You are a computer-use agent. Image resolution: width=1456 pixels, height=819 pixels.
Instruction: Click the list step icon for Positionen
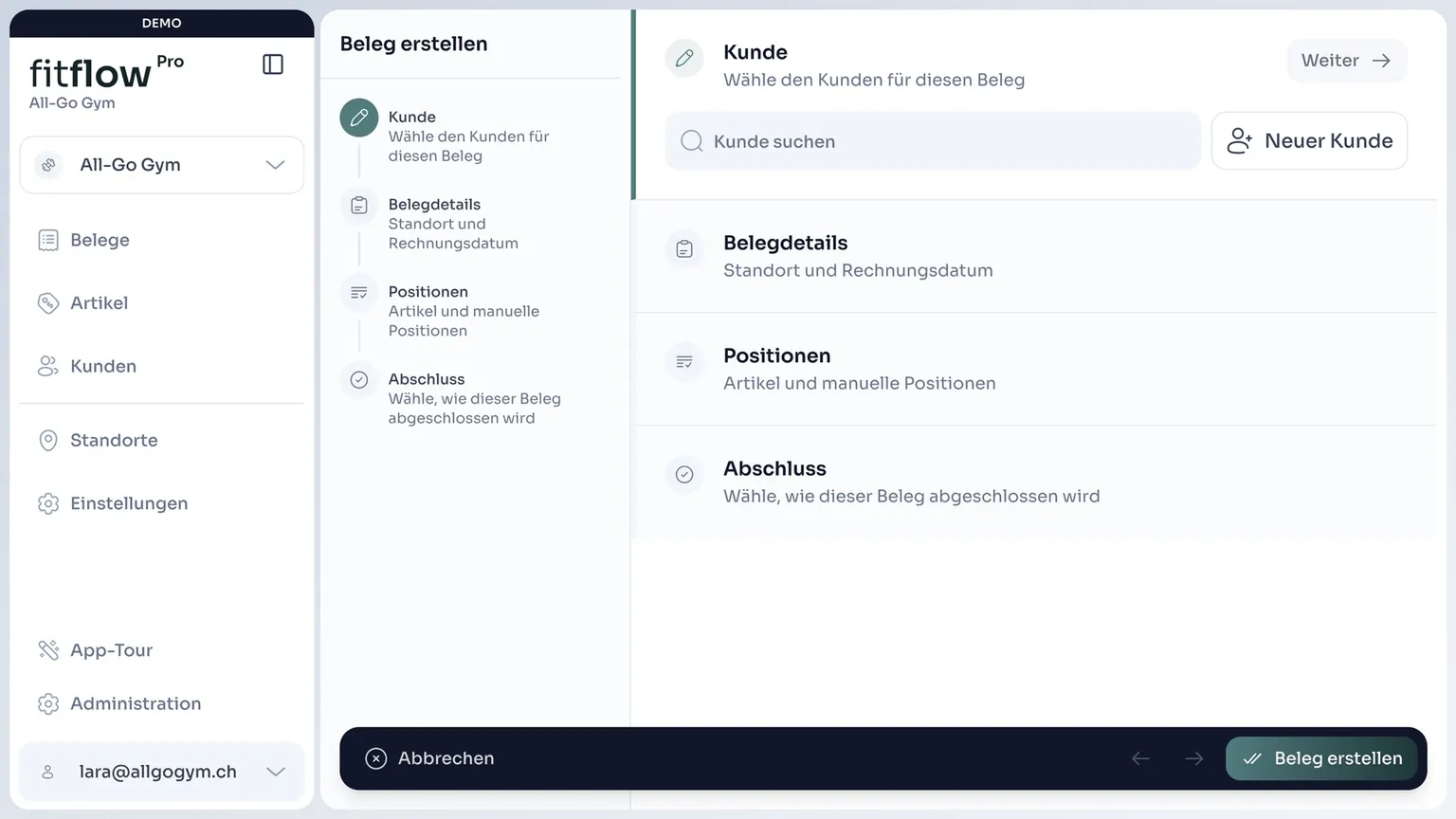pos(359,293)
